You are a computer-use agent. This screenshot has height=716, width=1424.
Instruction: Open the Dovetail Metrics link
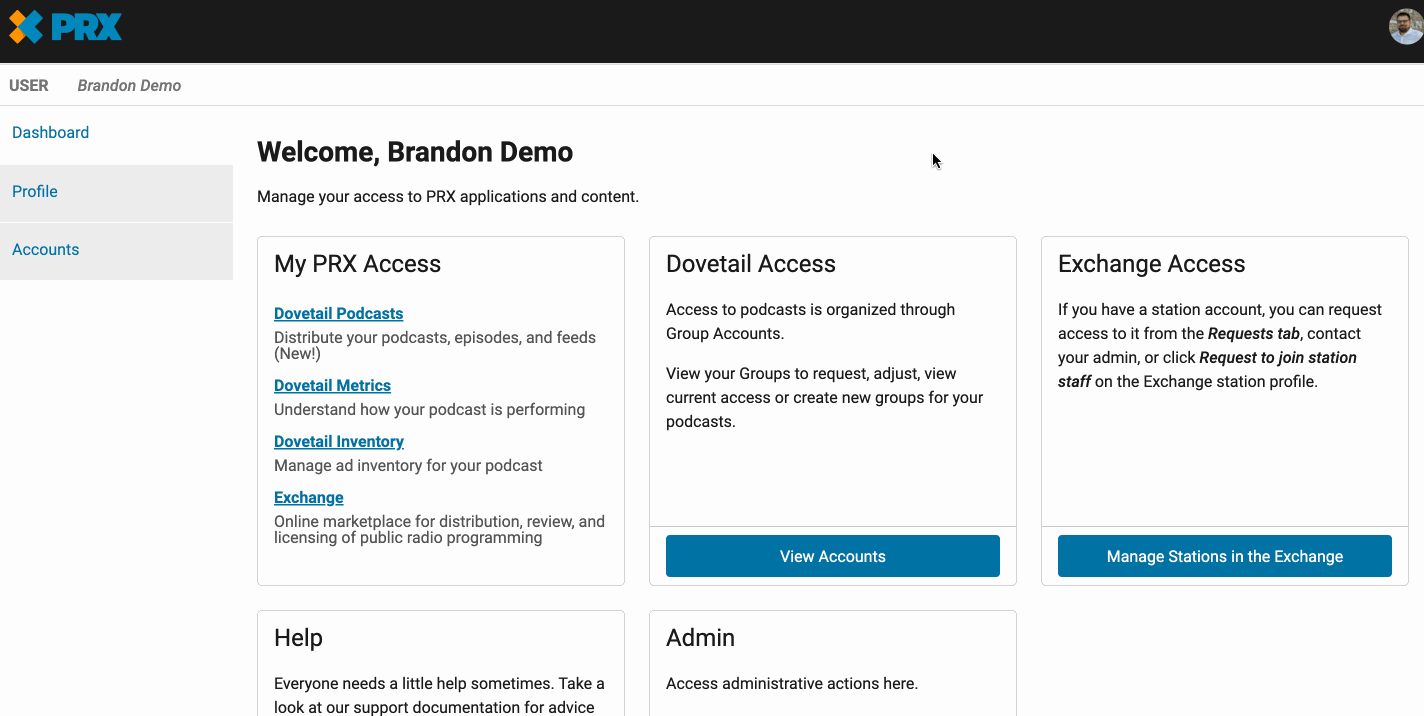332,386
